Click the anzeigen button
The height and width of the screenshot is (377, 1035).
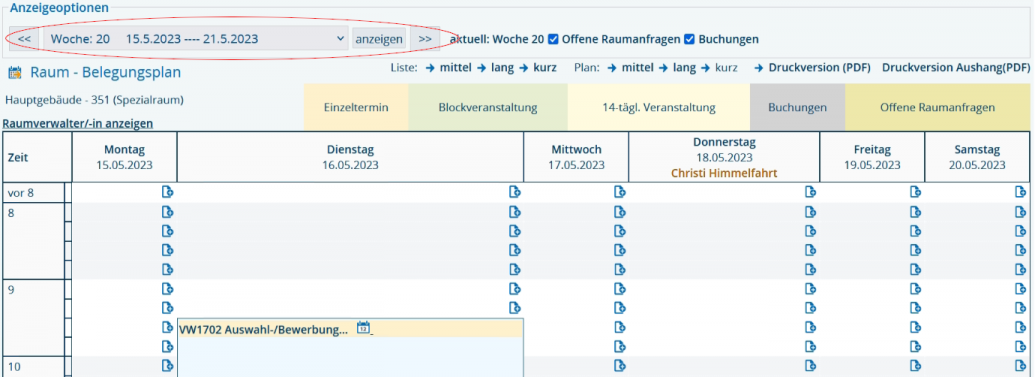[x=380, y=39]
